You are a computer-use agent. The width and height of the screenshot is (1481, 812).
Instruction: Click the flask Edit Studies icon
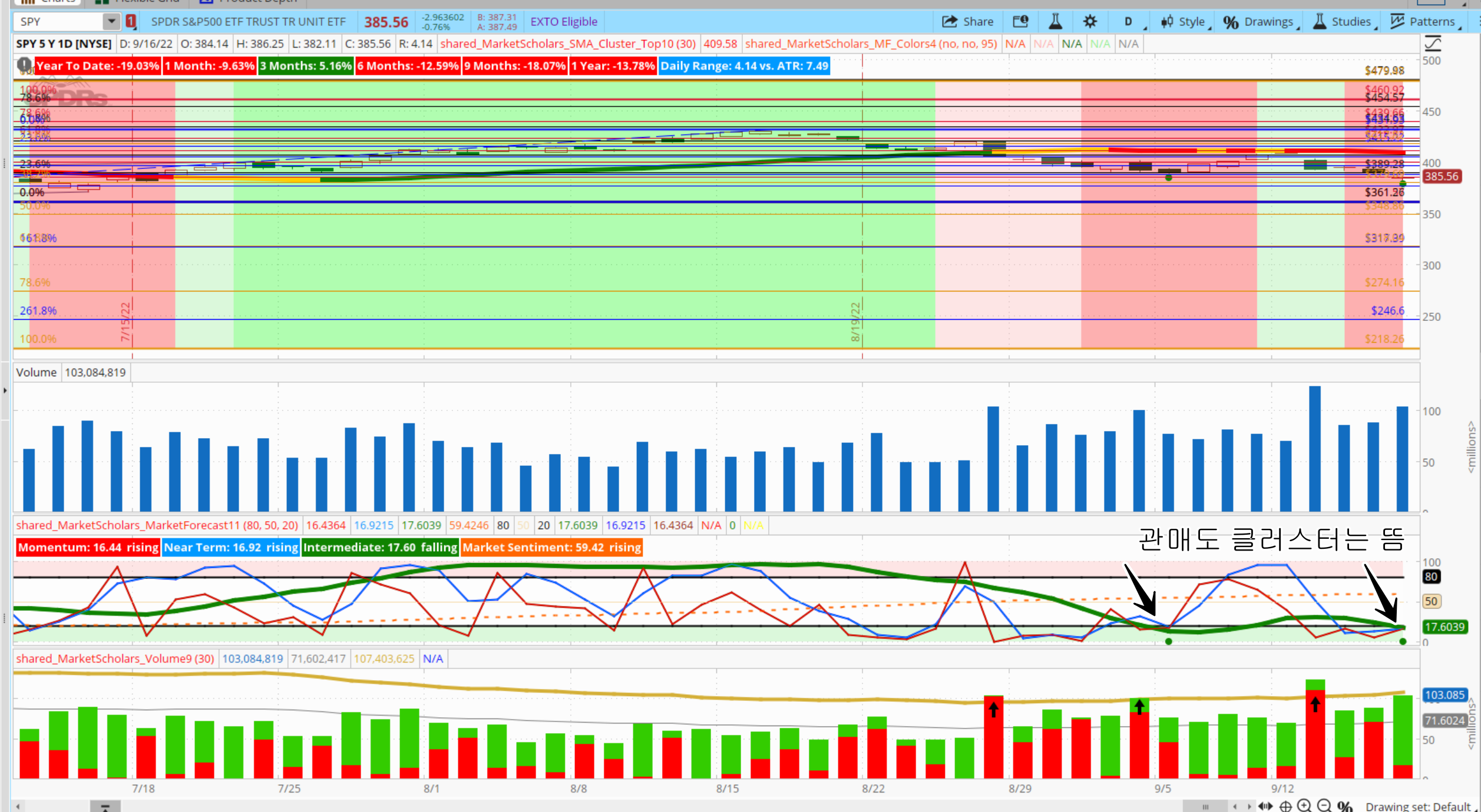[x=1055, y=22]
